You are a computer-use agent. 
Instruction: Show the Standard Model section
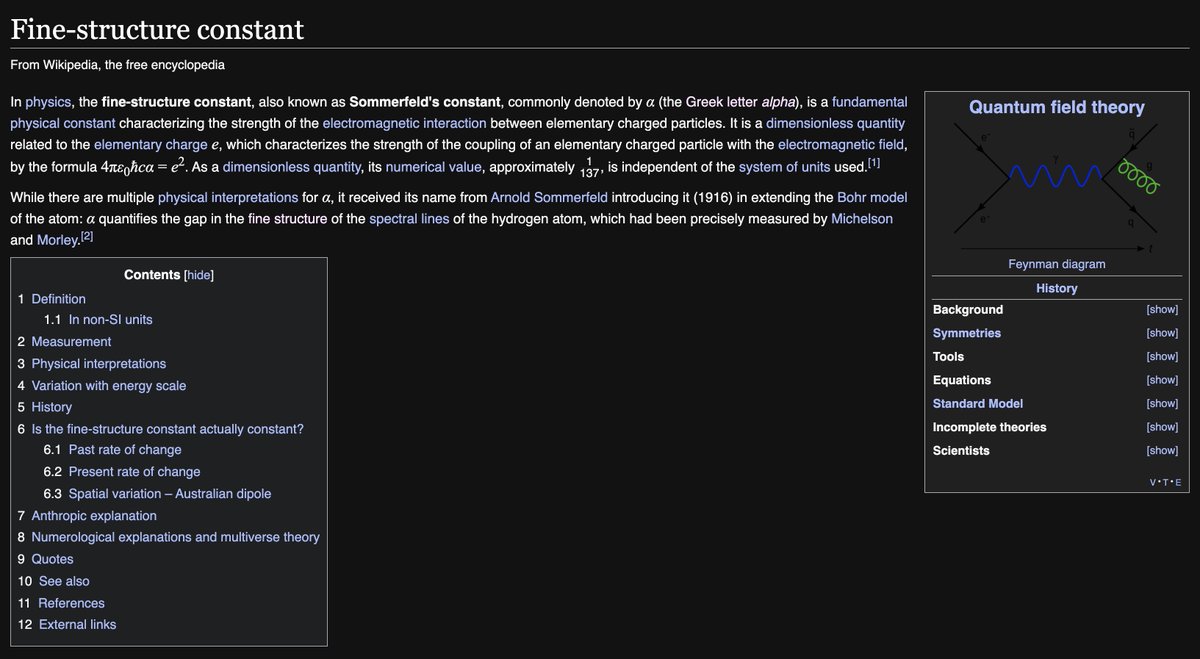point(1162,404)
